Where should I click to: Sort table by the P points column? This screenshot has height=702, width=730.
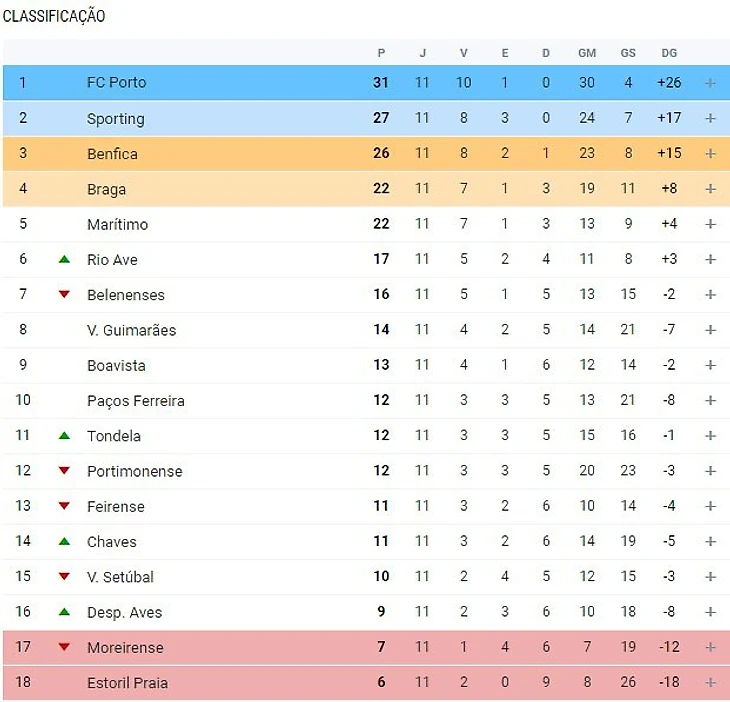pyautogui.click(x=381, y=53)
